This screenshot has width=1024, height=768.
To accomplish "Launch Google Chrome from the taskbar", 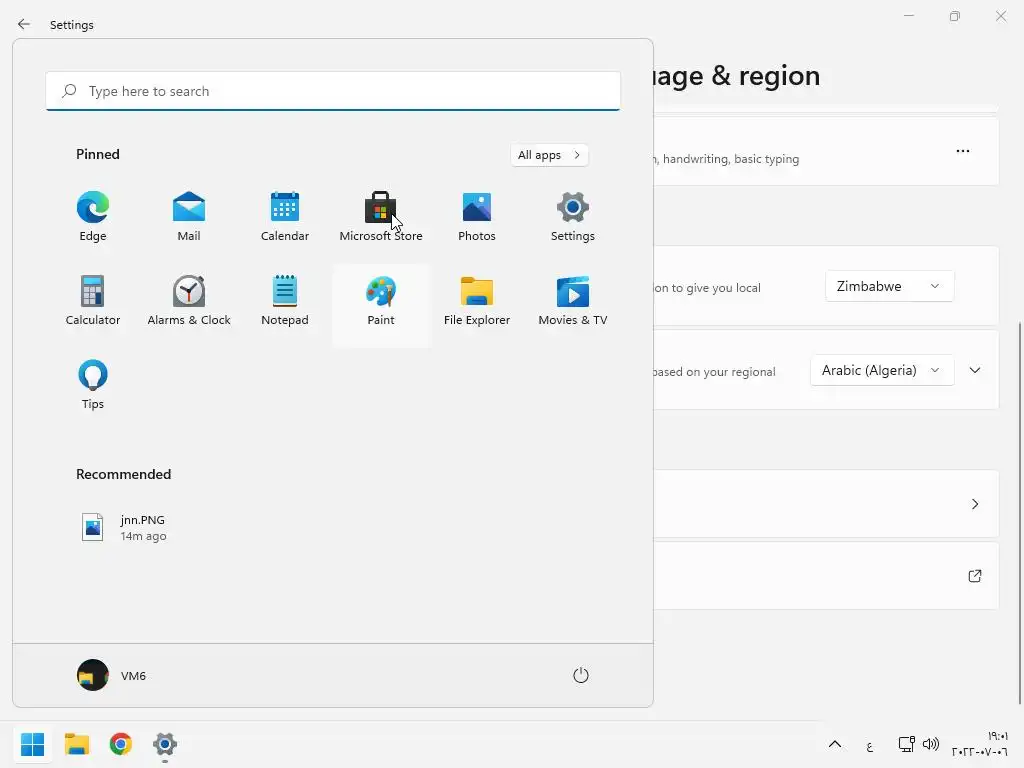I will point(121,744).
